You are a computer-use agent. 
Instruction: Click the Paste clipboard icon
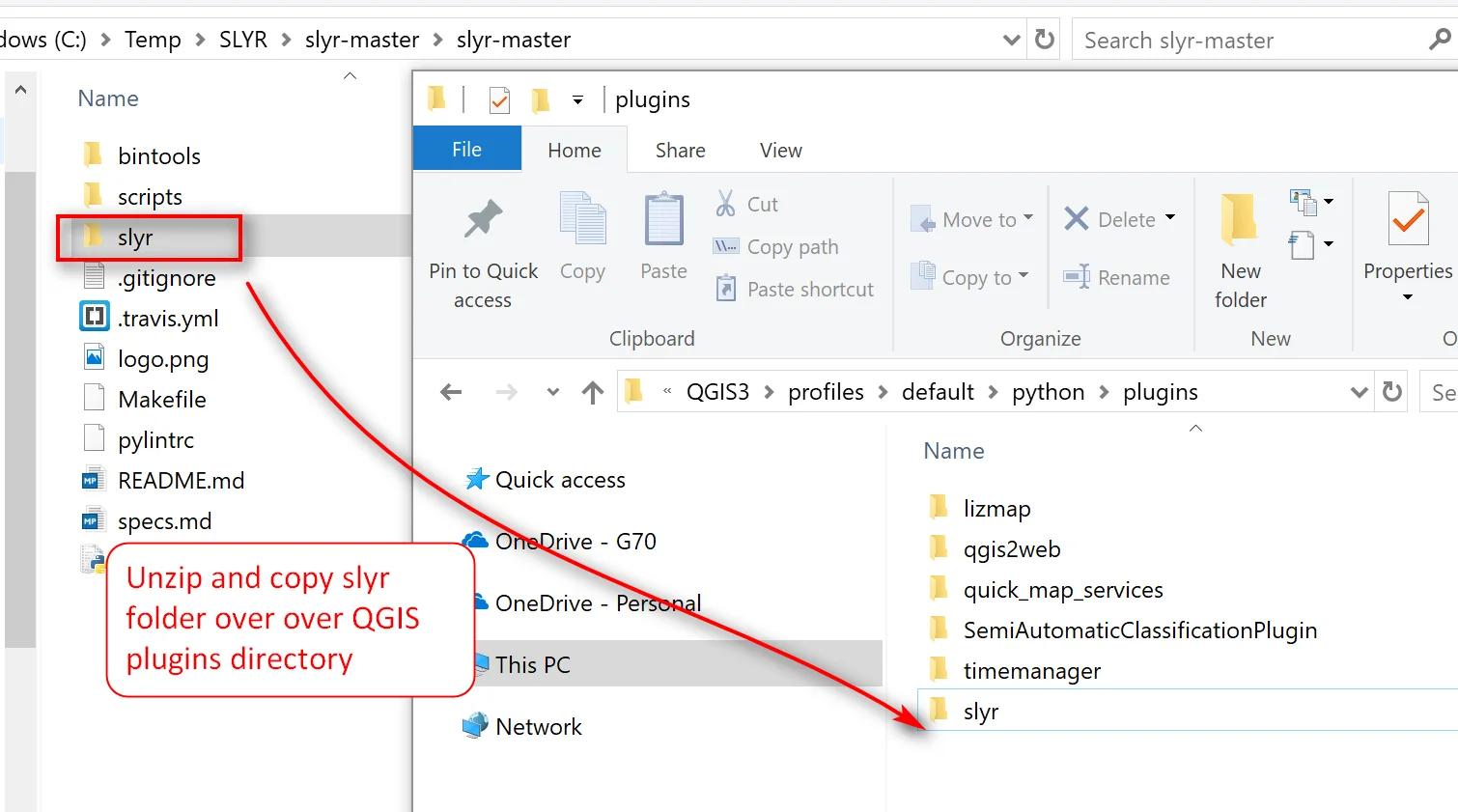pos(663,218)
